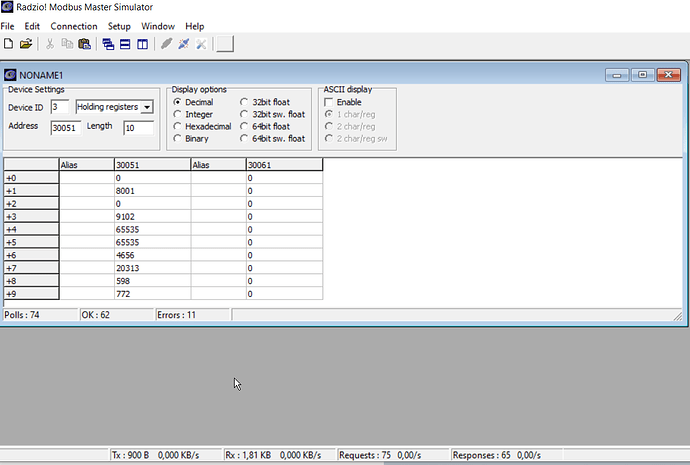Open the Window menu
Screen dimensions: 690x465
pyautogui.click(x=157, y=26)
